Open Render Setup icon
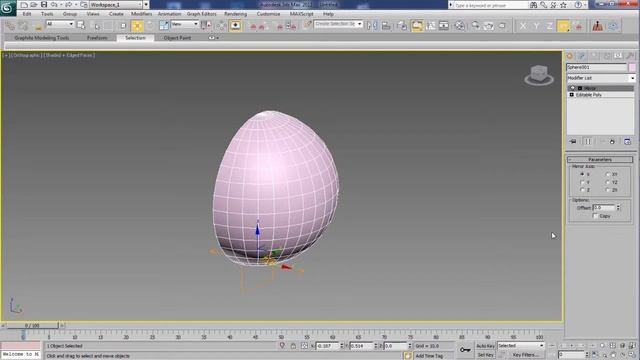This screenshot has height=360, width=640. coord(476,26)
